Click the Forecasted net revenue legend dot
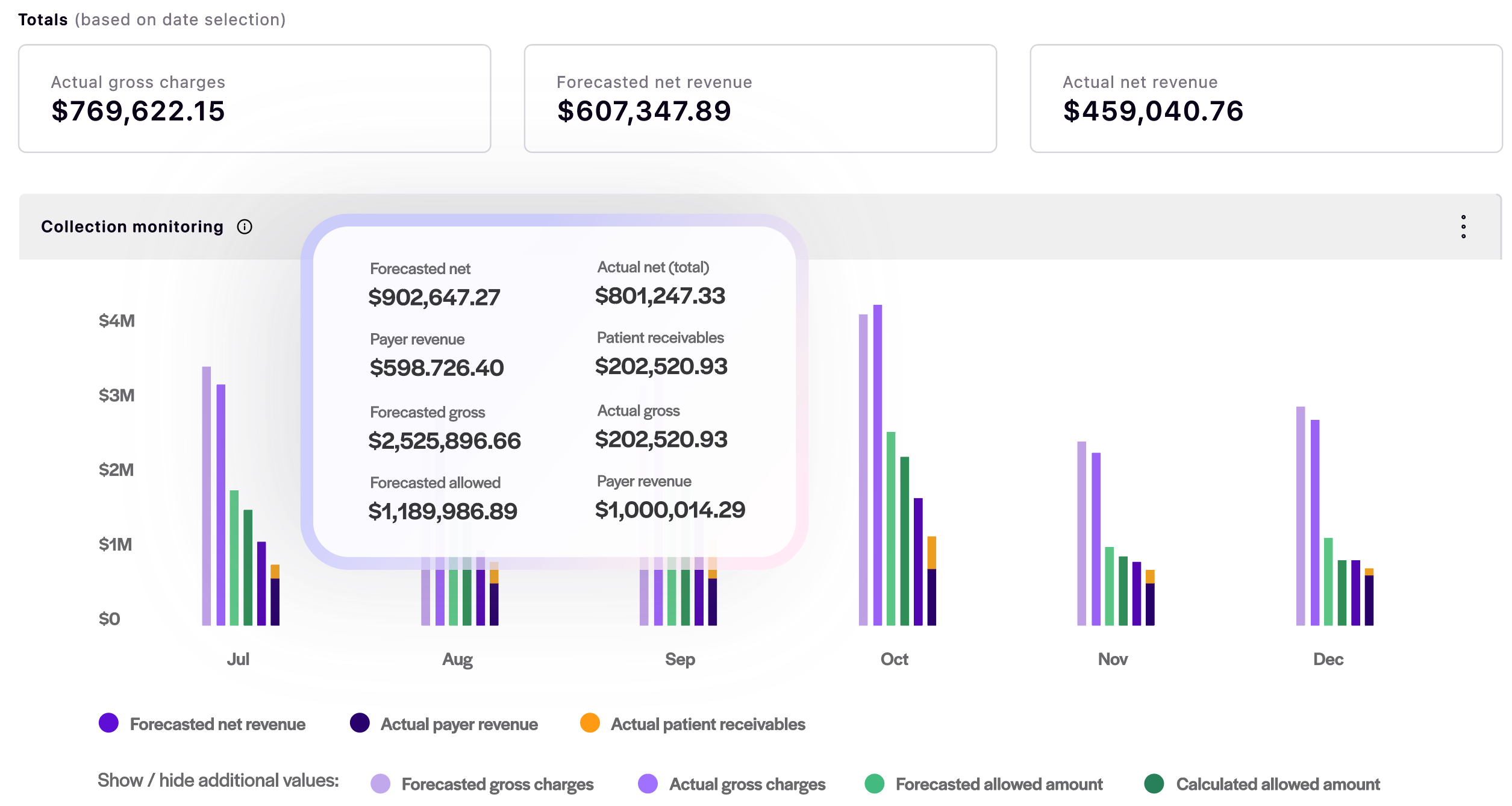Image resolution: width=1512 pixels, height=806 pixels. [x=109, y=723]
